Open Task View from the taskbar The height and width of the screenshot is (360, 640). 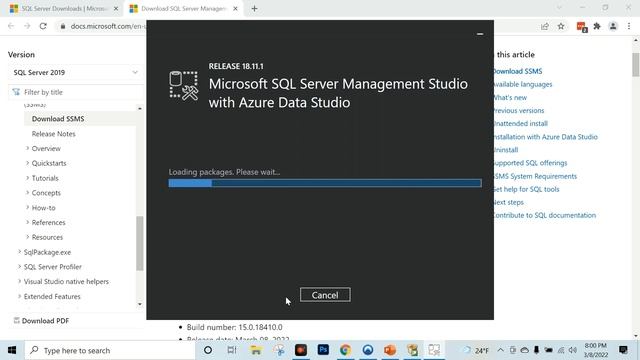pyautogui.click(x=232, y=350)
